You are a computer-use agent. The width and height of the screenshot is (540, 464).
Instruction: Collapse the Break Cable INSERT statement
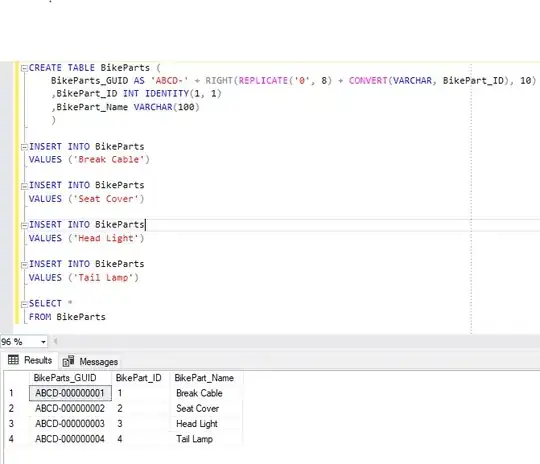click(x=24, y=147)
